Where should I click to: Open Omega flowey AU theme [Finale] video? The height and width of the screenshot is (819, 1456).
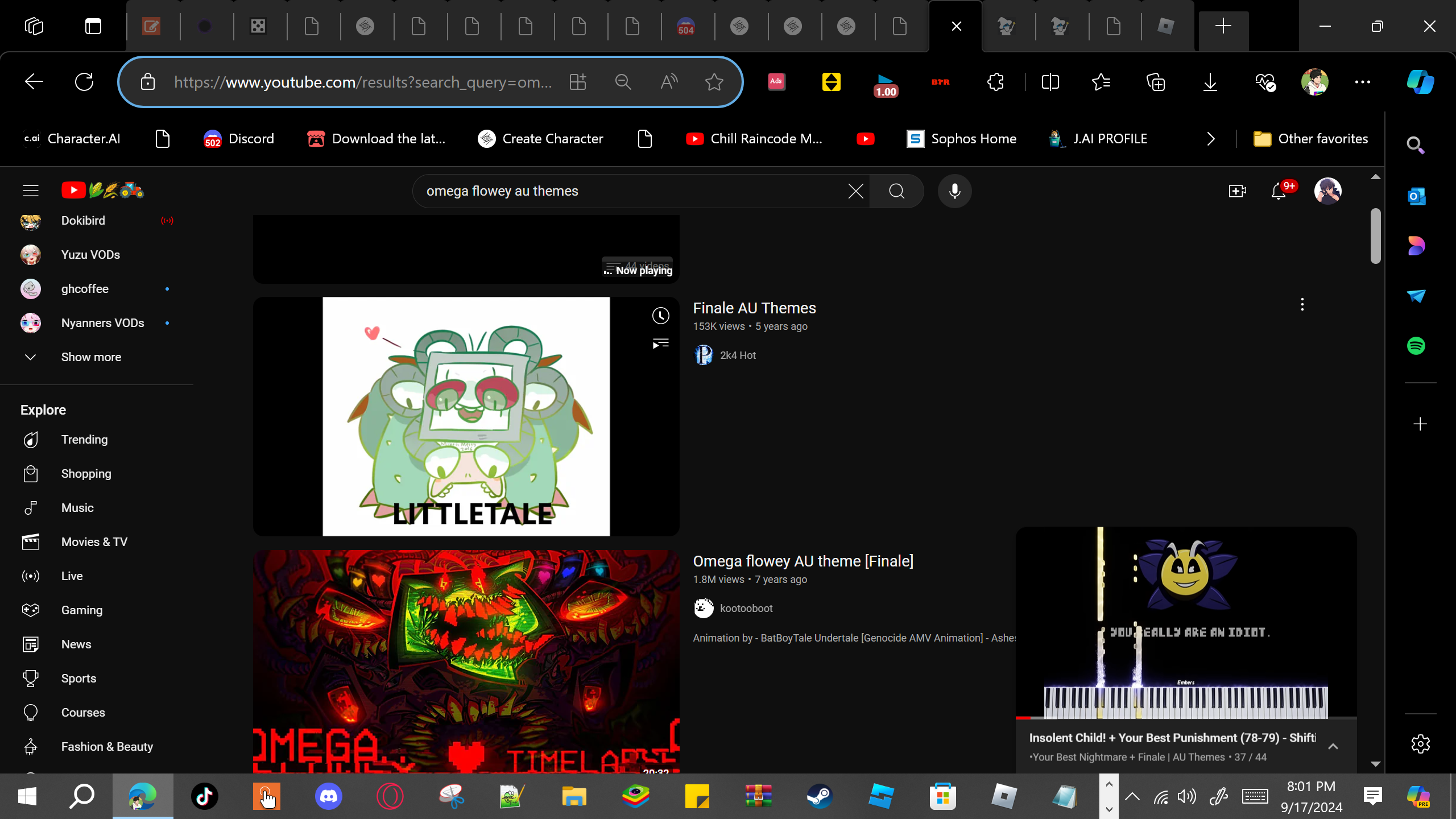pos(803,561)
